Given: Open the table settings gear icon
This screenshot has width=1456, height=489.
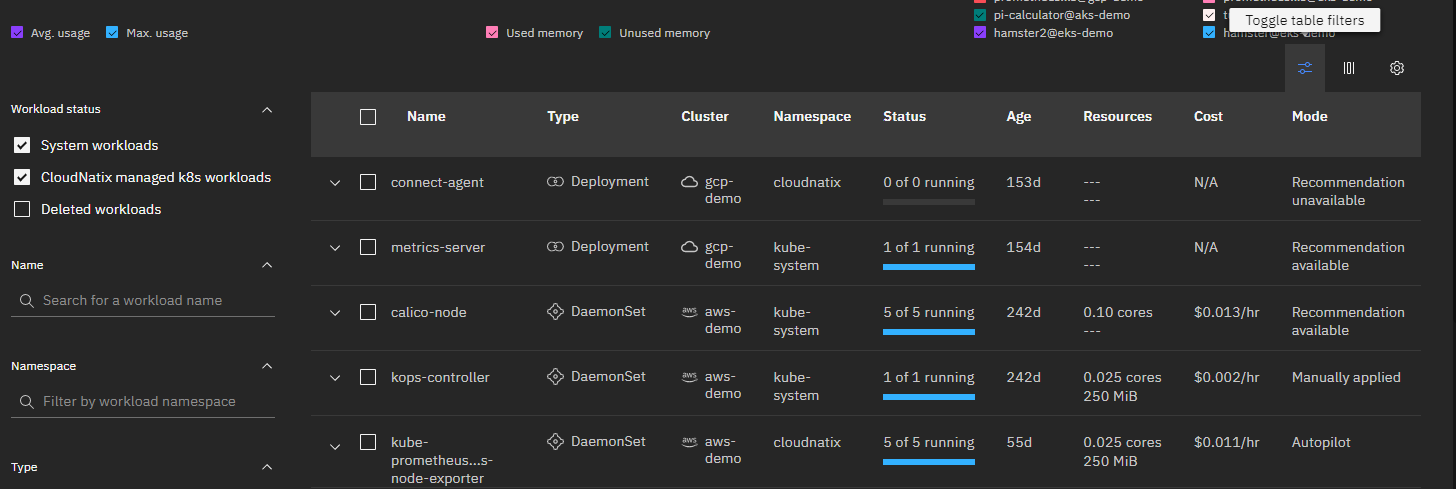Looking at the screenshot, I should click(1397, 68).
